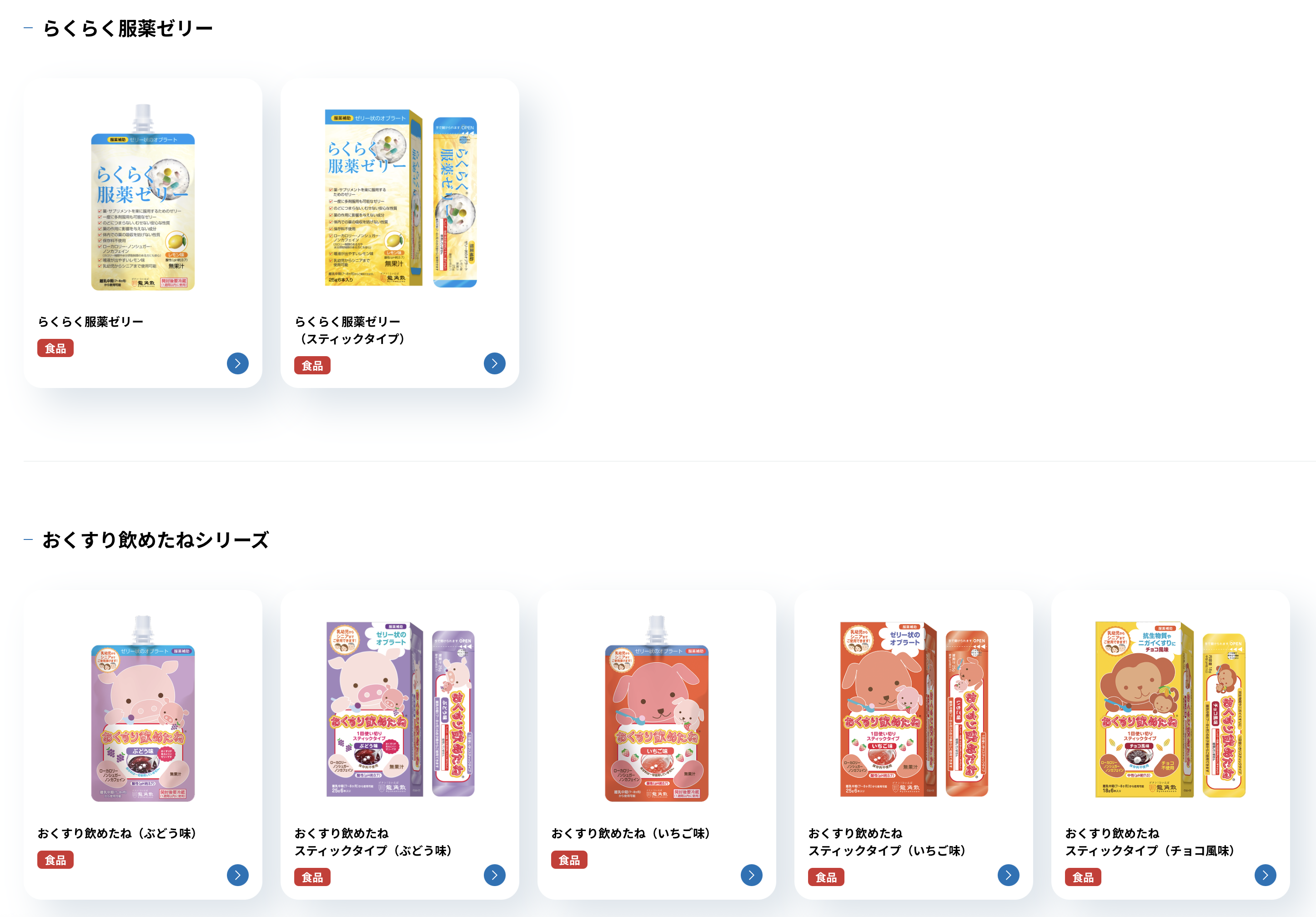Open the grape stick type box image
Viewport: 1316px width, 917px height.
[400, 709]
